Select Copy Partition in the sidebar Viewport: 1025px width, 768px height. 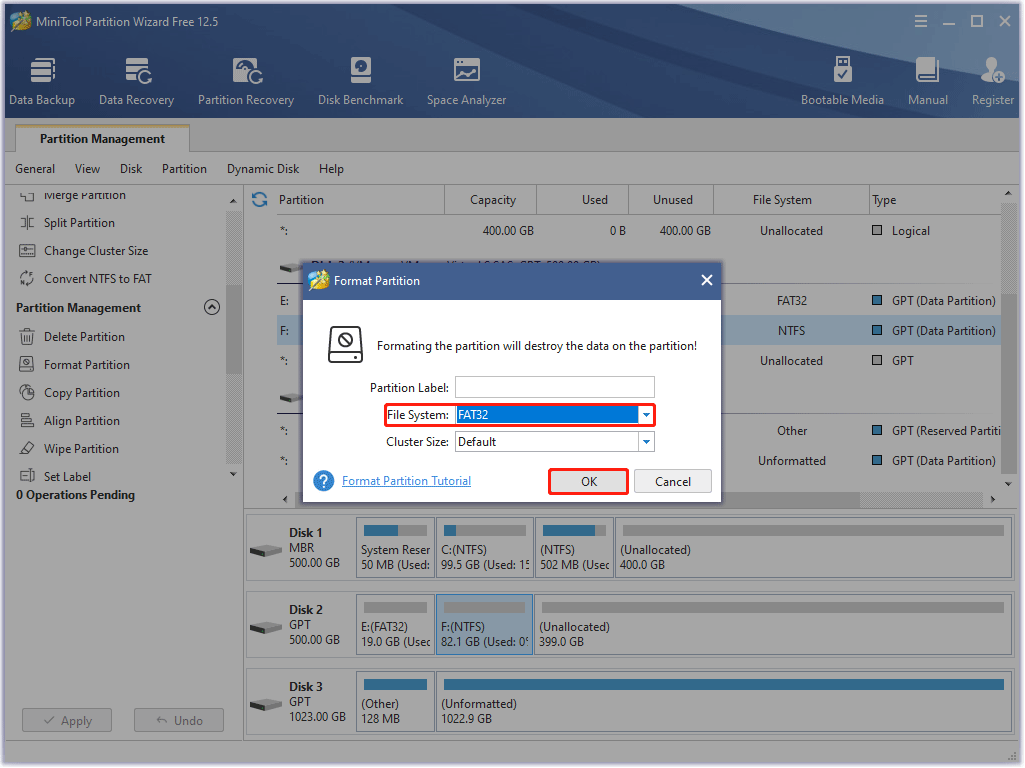(84, 392)
